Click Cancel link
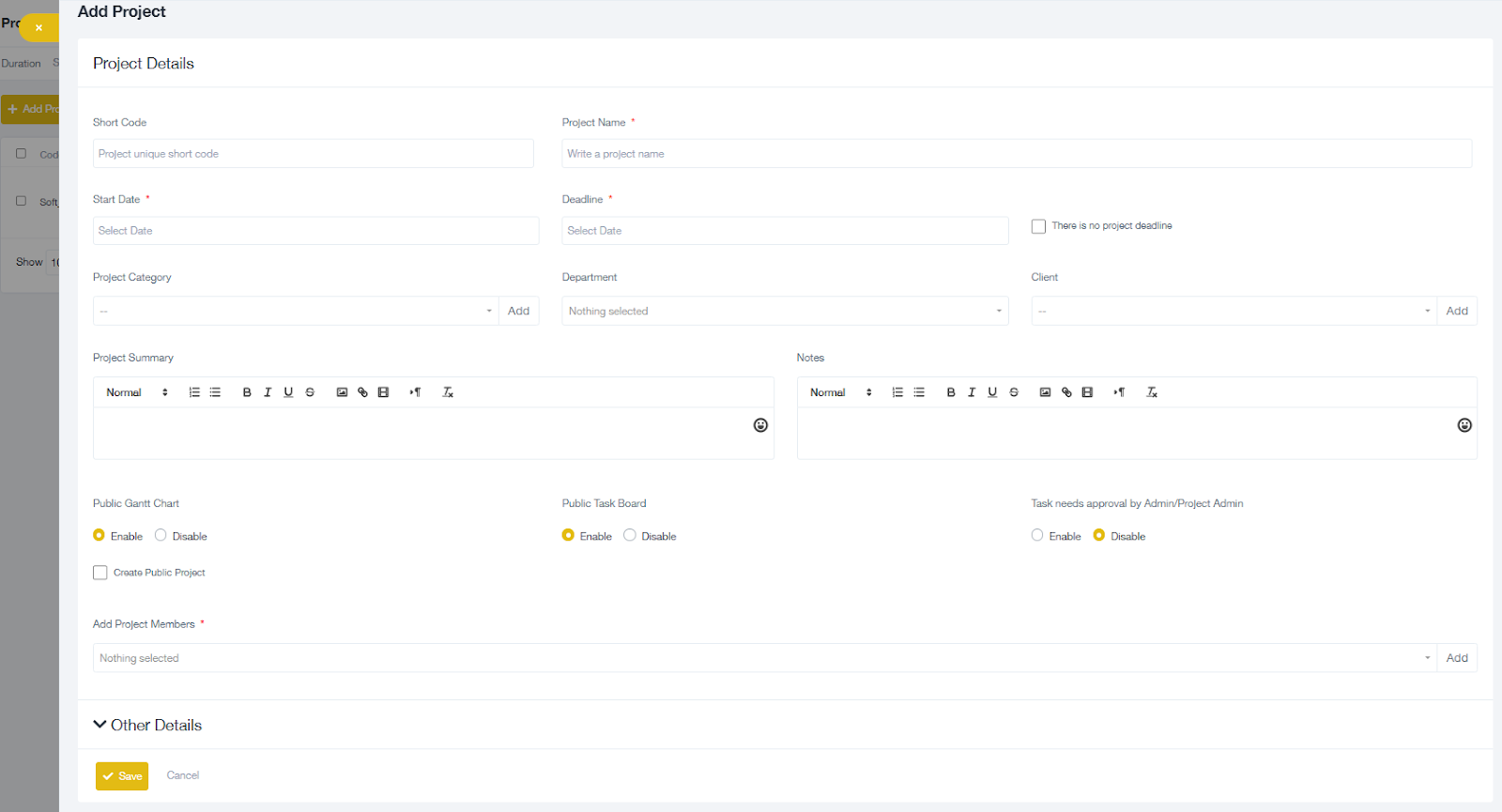Screen dimensions: 1502x812 183,775
